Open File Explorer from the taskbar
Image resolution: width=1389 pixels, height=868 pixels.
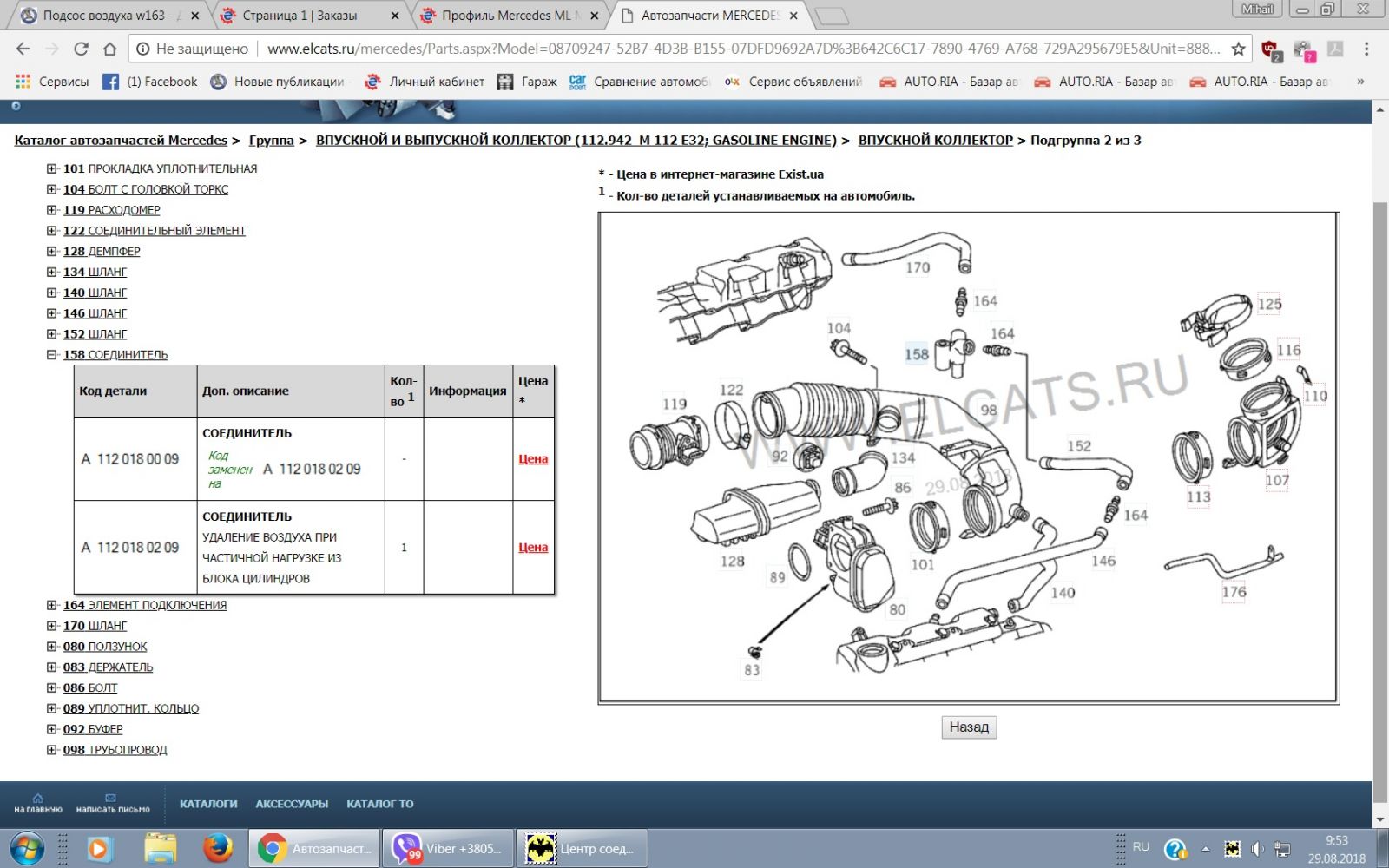tap(160, 848)
